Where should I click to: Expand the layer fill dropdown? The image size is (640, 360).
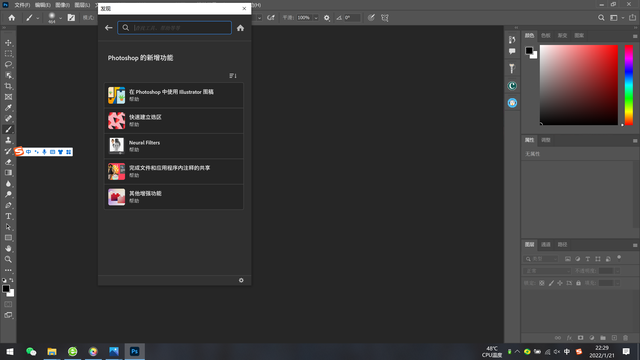pos(618,283)
